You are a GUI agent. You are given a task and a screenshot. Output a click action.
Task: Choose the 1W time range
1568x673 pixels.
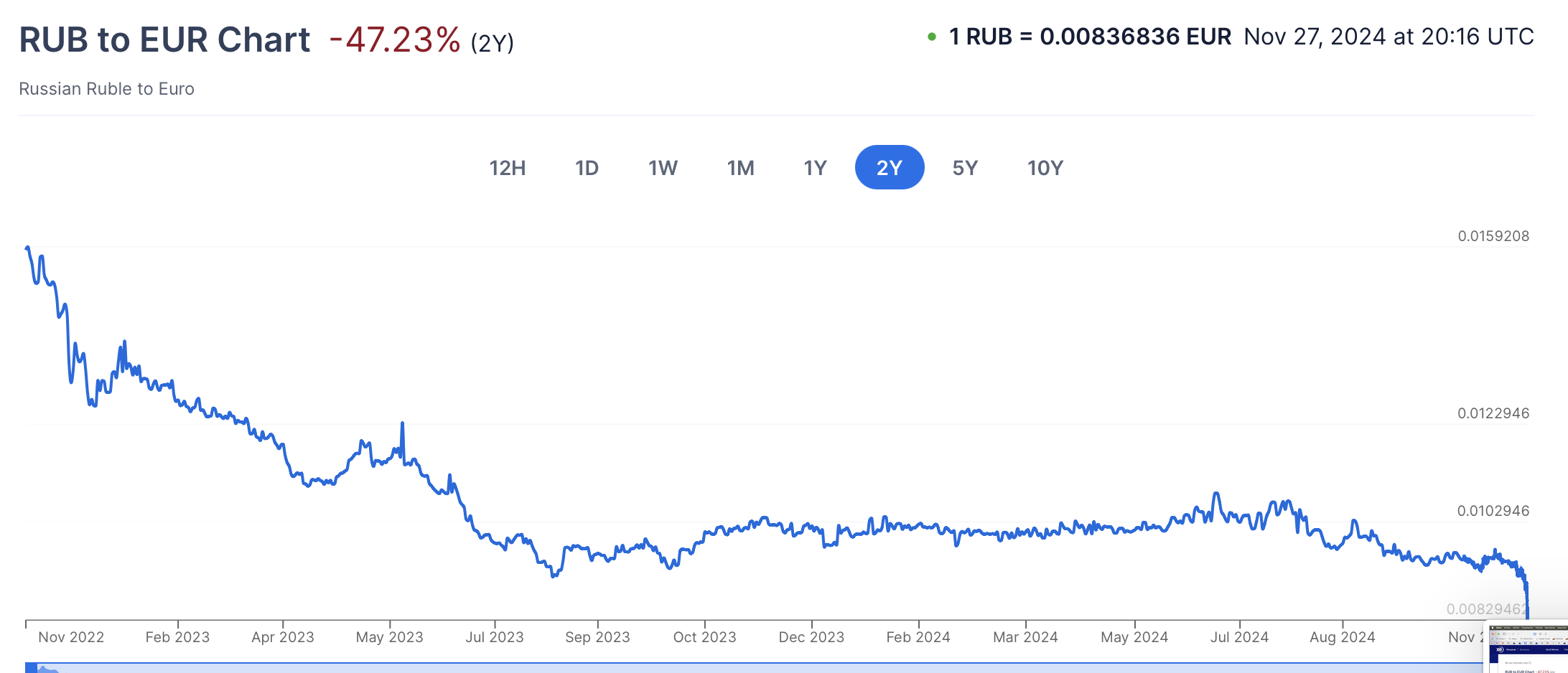(x=663, y=168)
